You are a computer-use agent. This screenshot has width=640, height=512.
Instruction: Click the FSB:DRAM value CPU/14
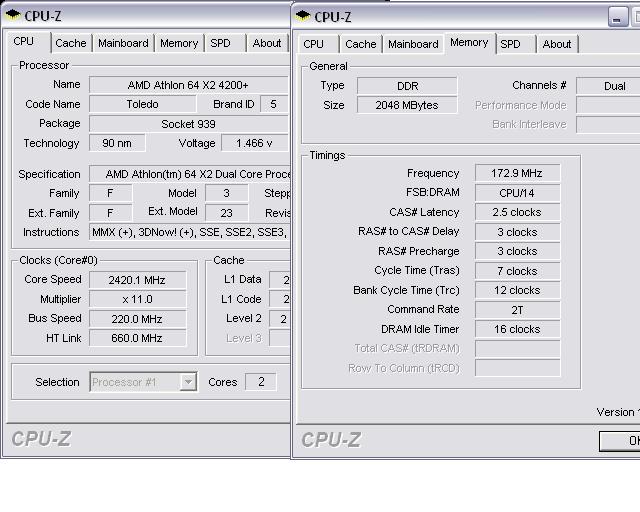pyautogui.click(x=518, y=193)
